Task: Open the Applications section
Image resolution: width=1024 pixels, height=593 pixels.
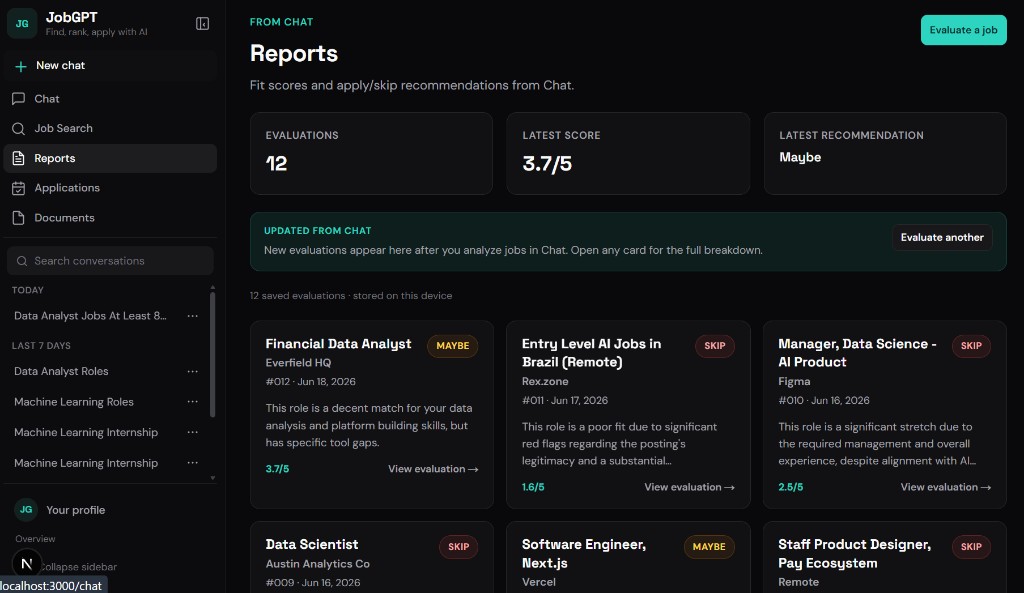Action: coord(110,188)
